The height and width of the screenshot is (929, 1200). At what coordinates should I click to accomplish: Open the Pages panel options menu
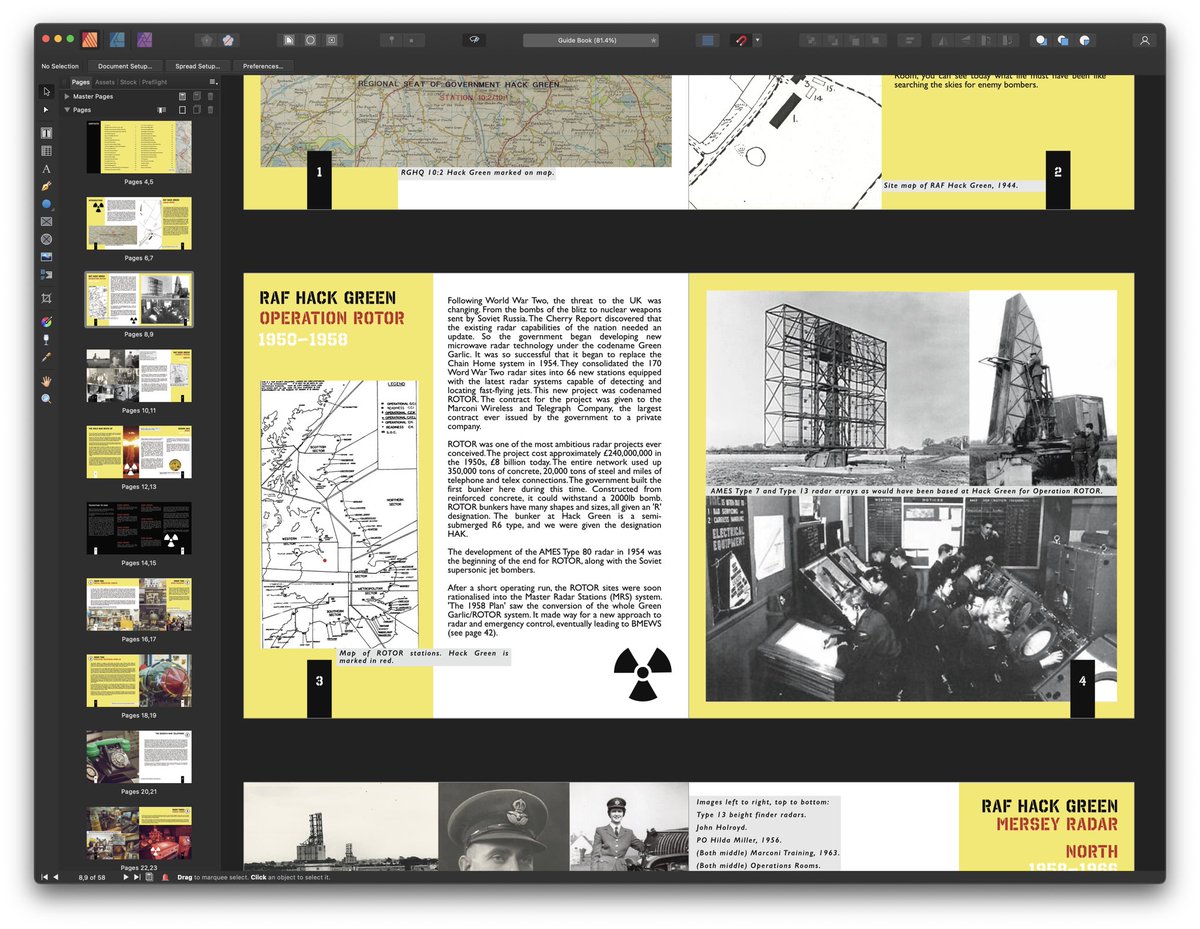click(x=213, y=82)
